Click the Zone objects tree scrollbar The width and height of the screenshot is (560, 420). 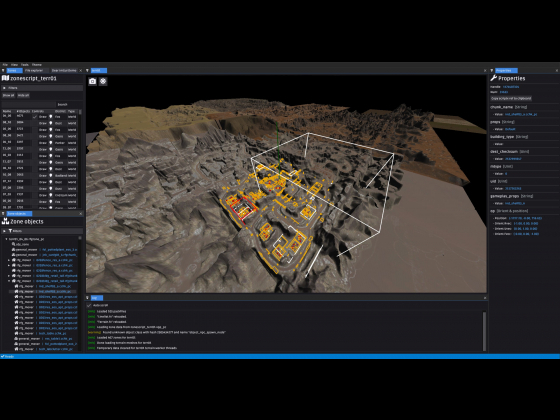click(x=80, y=238)
